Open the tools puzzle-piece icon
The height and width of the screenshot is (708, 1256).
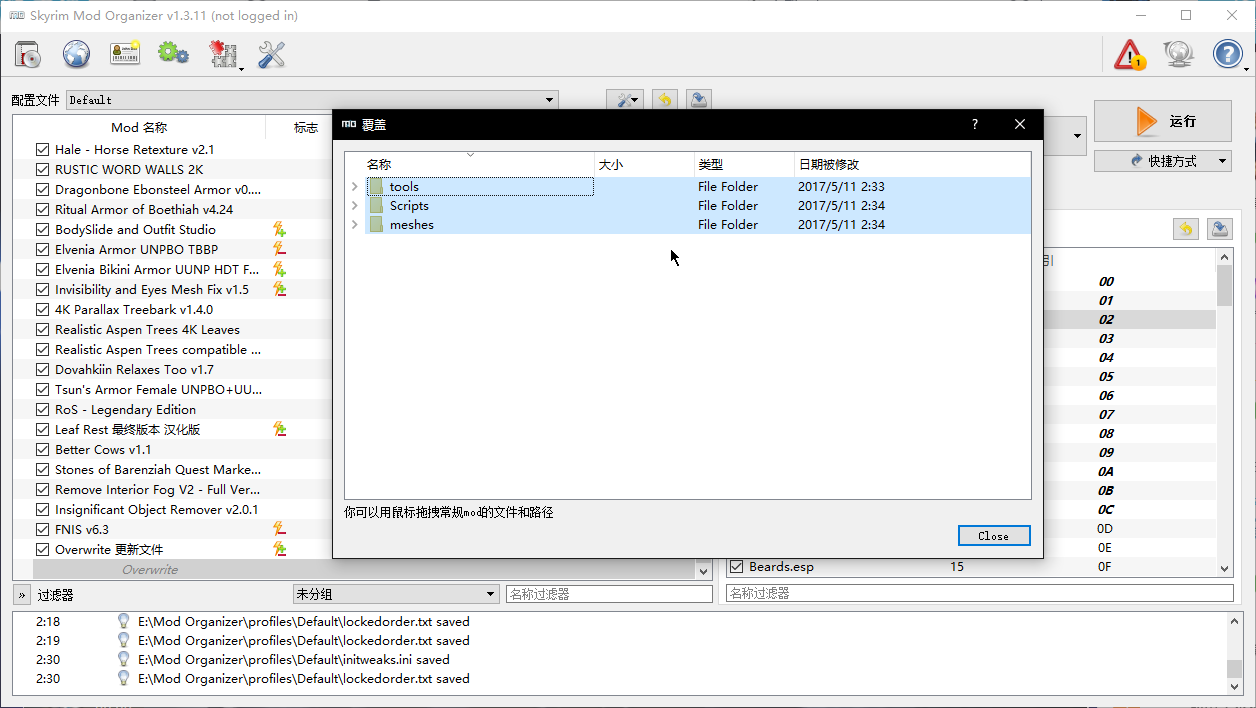(223, 54)
